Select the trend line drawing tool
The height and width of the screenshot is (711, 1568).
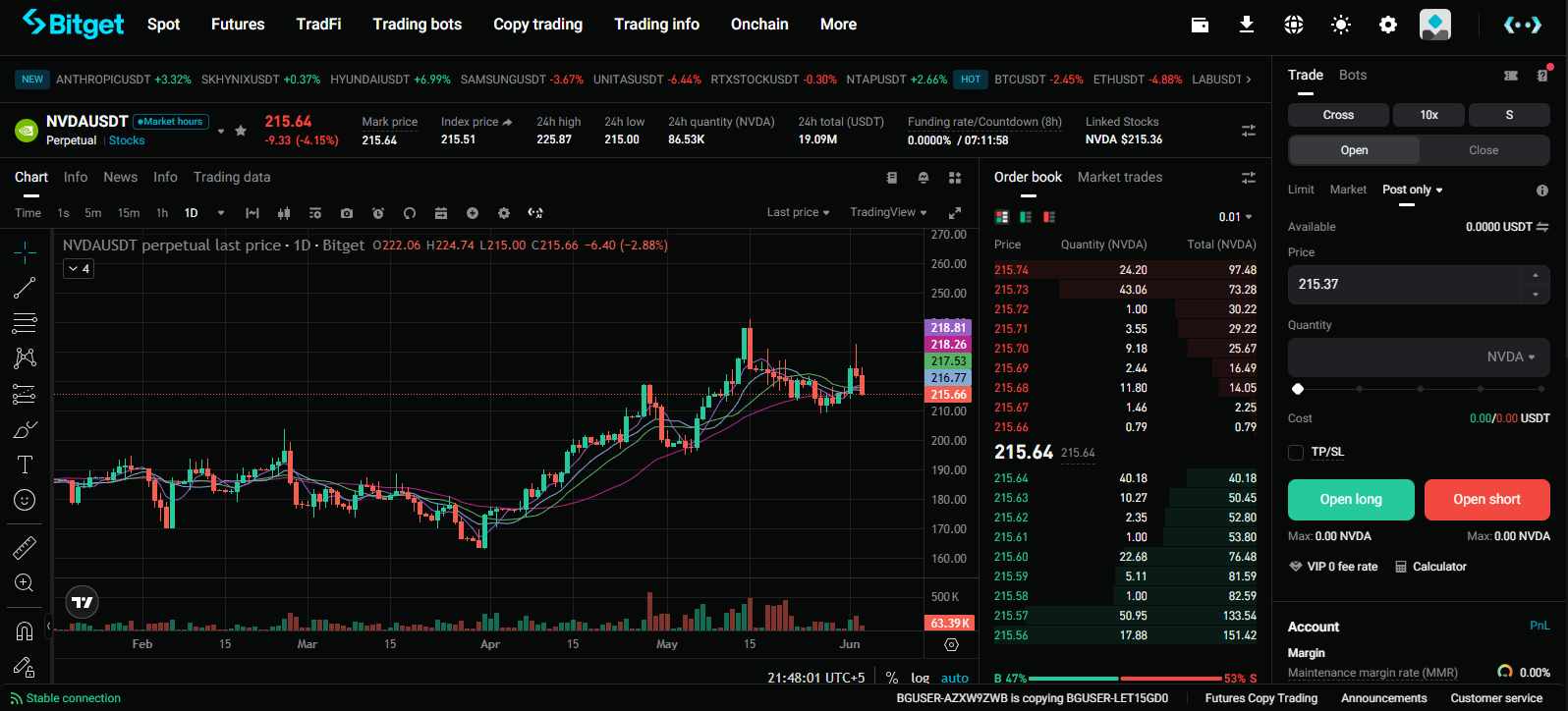point(25,288)
